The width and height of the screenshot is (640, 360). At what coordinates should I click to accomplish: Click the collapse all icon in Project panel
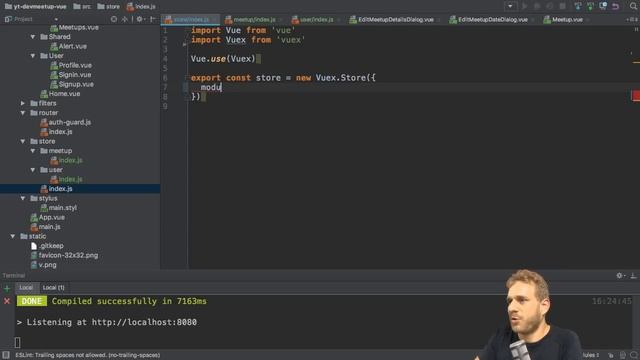pos(125,19)
